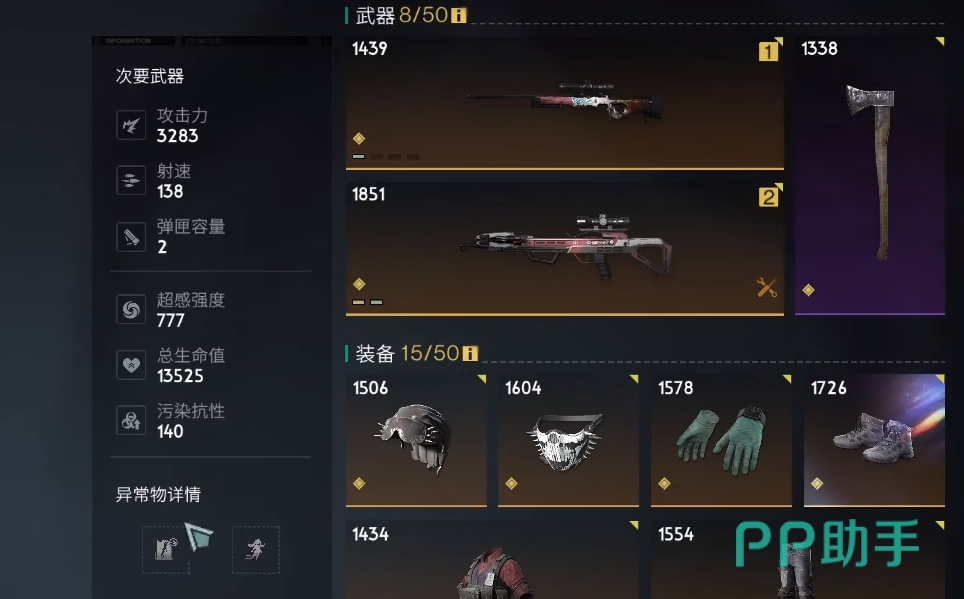Select the boots rated 1726
The image size is (964, 599).
point(874,440)
